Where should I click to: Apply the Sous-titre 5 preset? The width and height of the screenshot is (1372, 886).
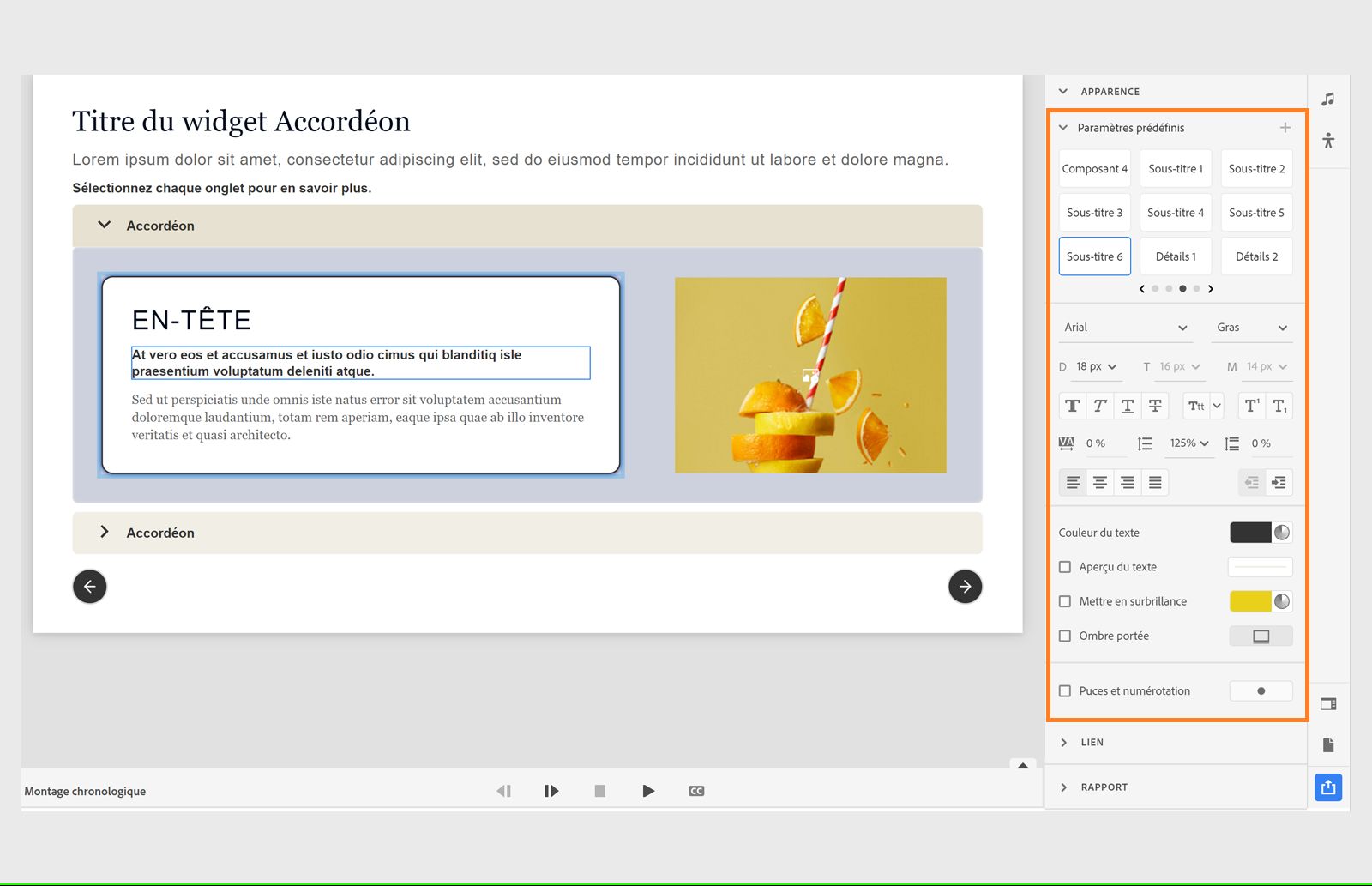(1256, 213)
